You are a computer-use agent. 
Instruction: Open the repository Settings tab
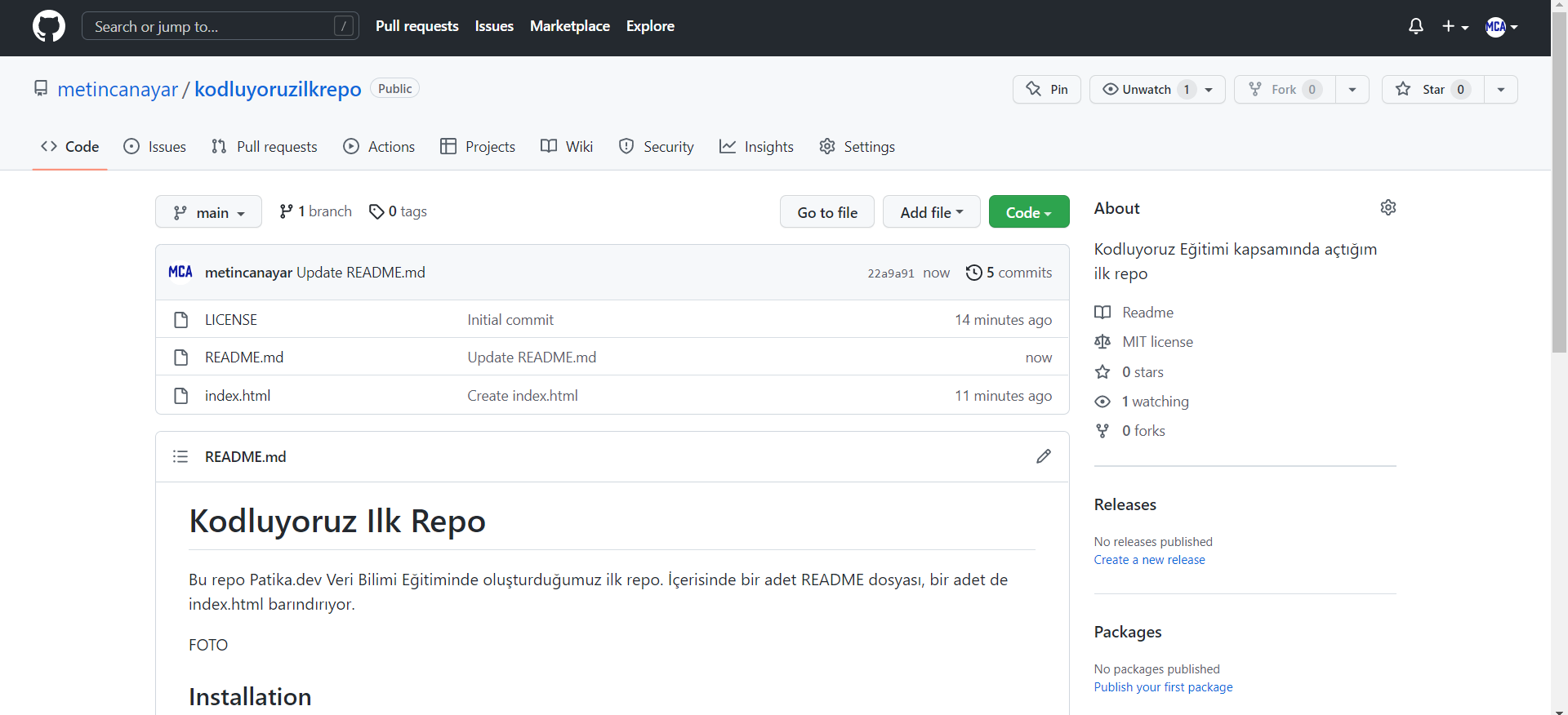857,146
